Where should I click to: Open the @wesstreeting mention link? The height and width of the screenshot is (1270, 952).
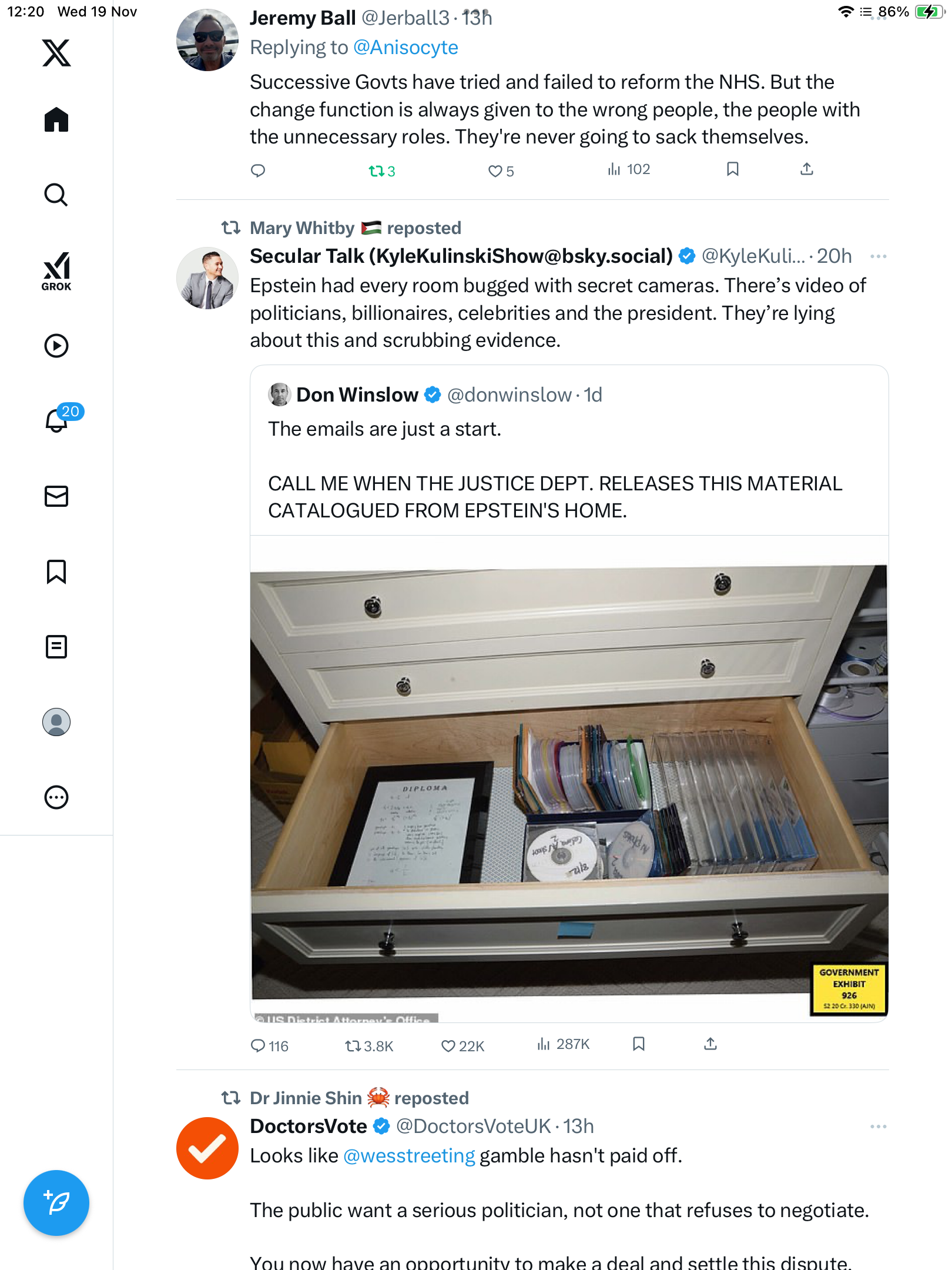(409, 1156)
